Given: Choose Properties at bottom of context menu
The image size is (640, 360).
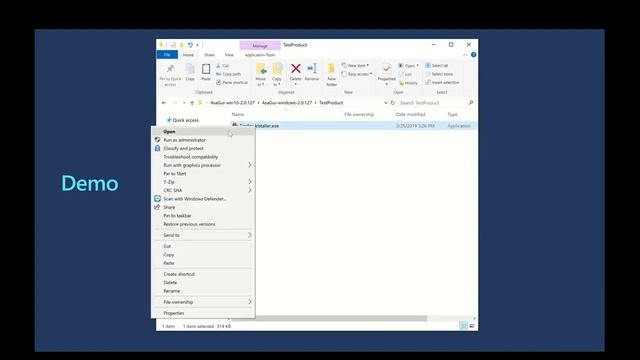Looking at the screenshot, I should pos(203,313).
